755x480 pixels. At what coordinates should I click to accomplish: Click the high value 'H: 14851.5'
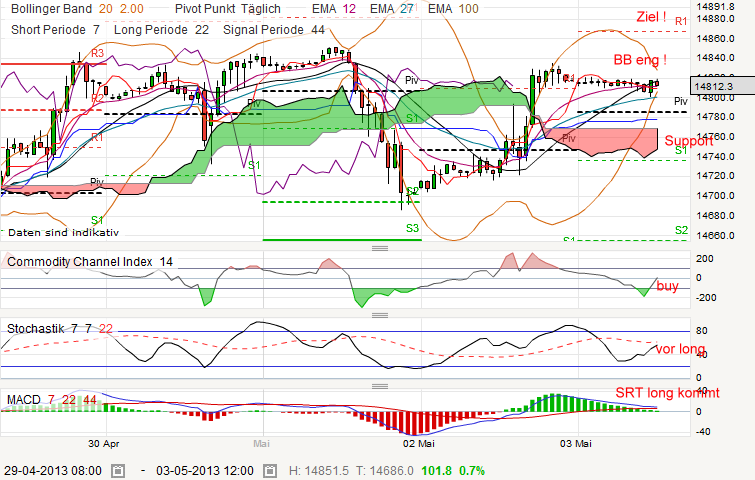coord(319,470)
